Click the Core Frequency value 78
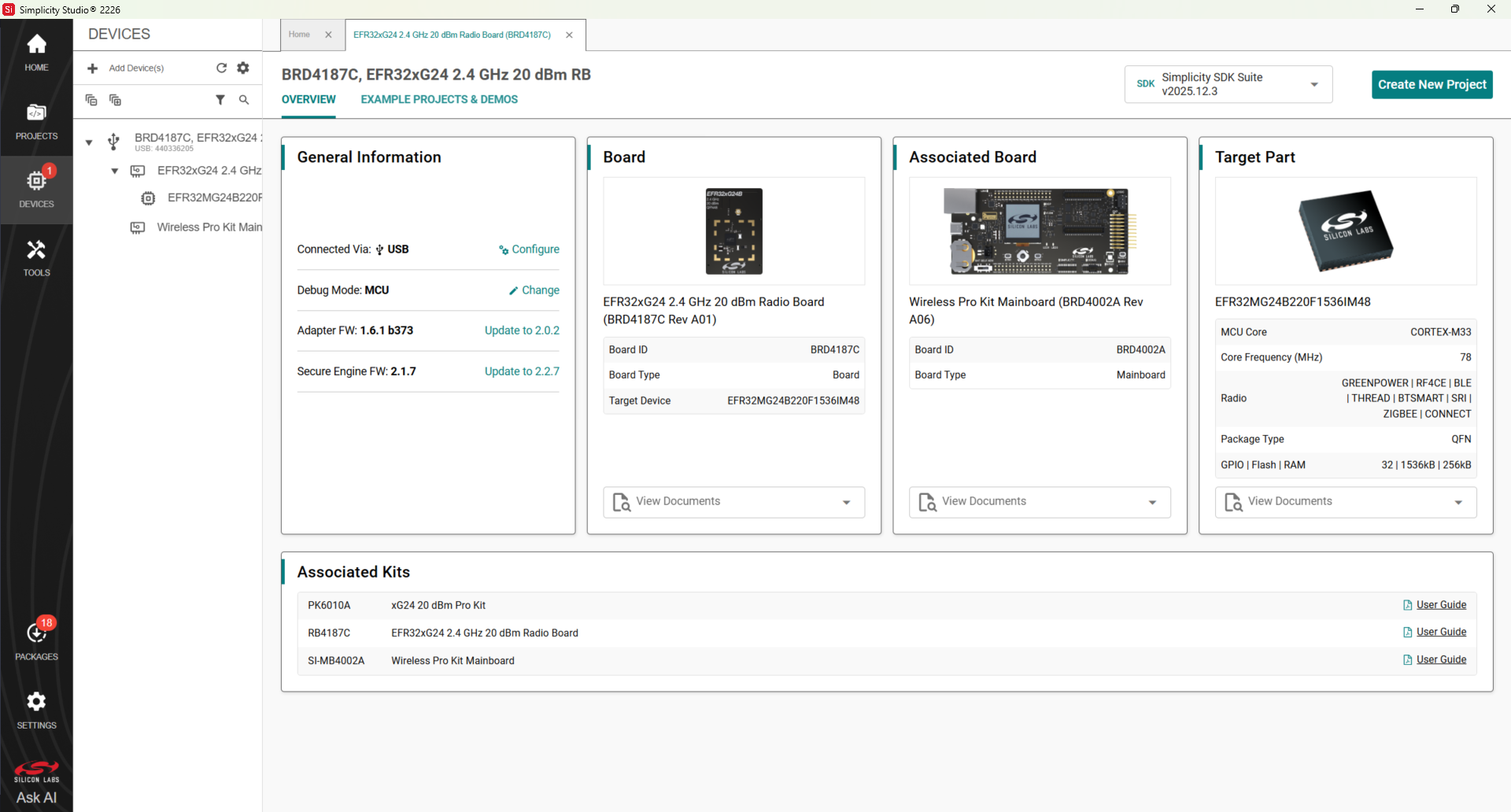 [x=1465, y=357]
